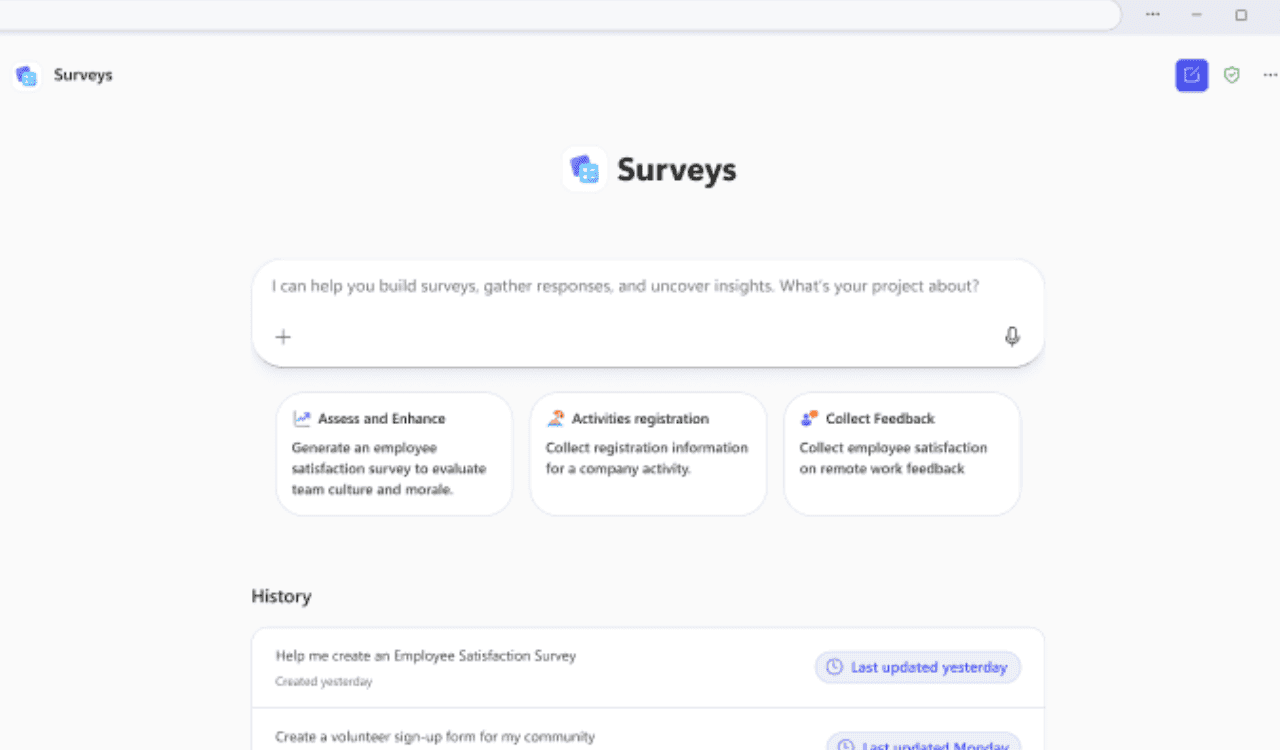Click the Assess and Enhance suggestion card
The width and height of the screenshot is (1280, 750).
point(394,454)
